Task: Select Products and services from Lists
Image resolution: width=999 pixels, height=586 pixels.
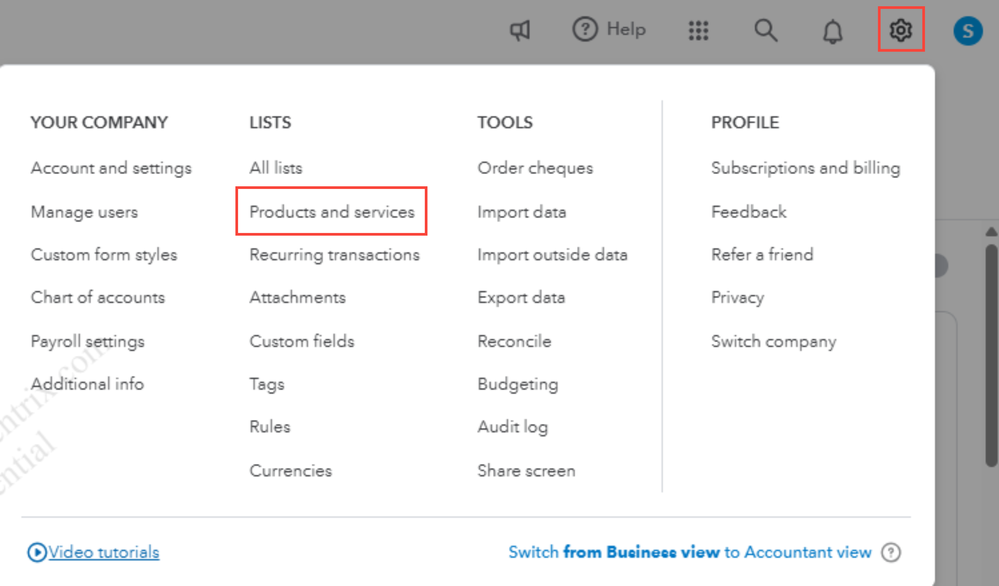Action: (331, 211)
